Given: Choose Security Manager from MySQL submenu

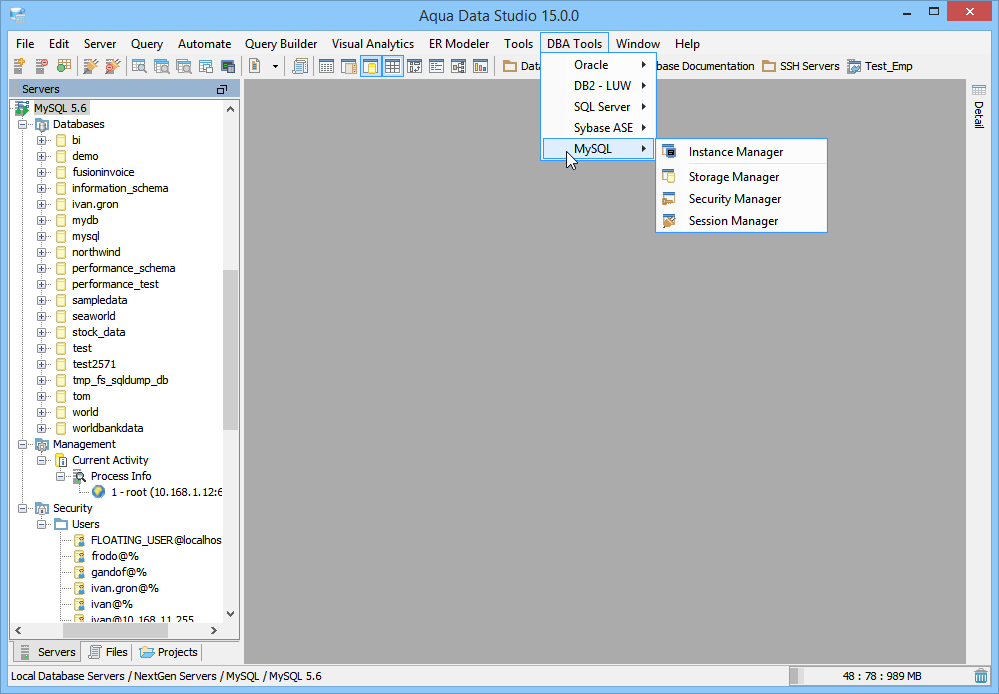Looking at the screenshot, I should click(742, 199).
